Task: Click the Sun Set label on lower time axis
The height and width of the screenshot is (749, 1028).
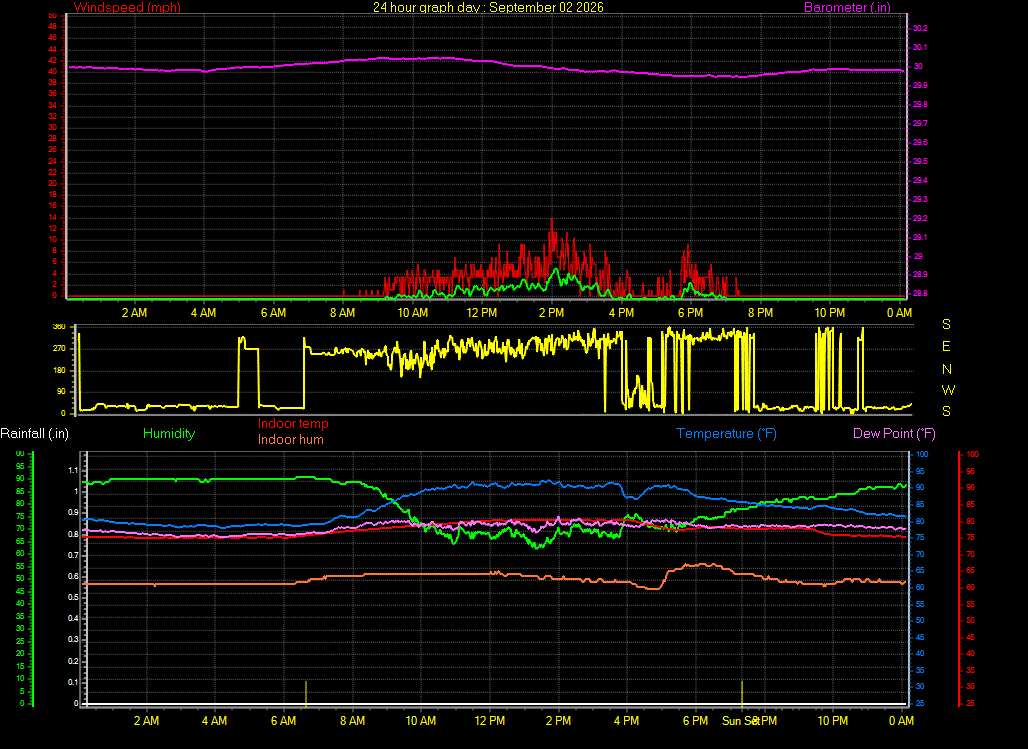Action: click(x=741, y=721)
